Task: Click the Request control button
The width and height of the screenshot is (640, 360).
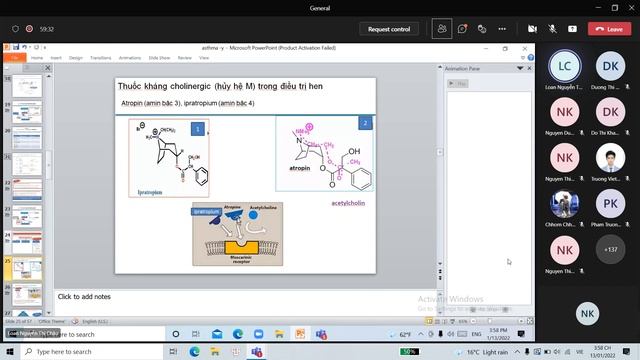Action: tap(389, 29)
